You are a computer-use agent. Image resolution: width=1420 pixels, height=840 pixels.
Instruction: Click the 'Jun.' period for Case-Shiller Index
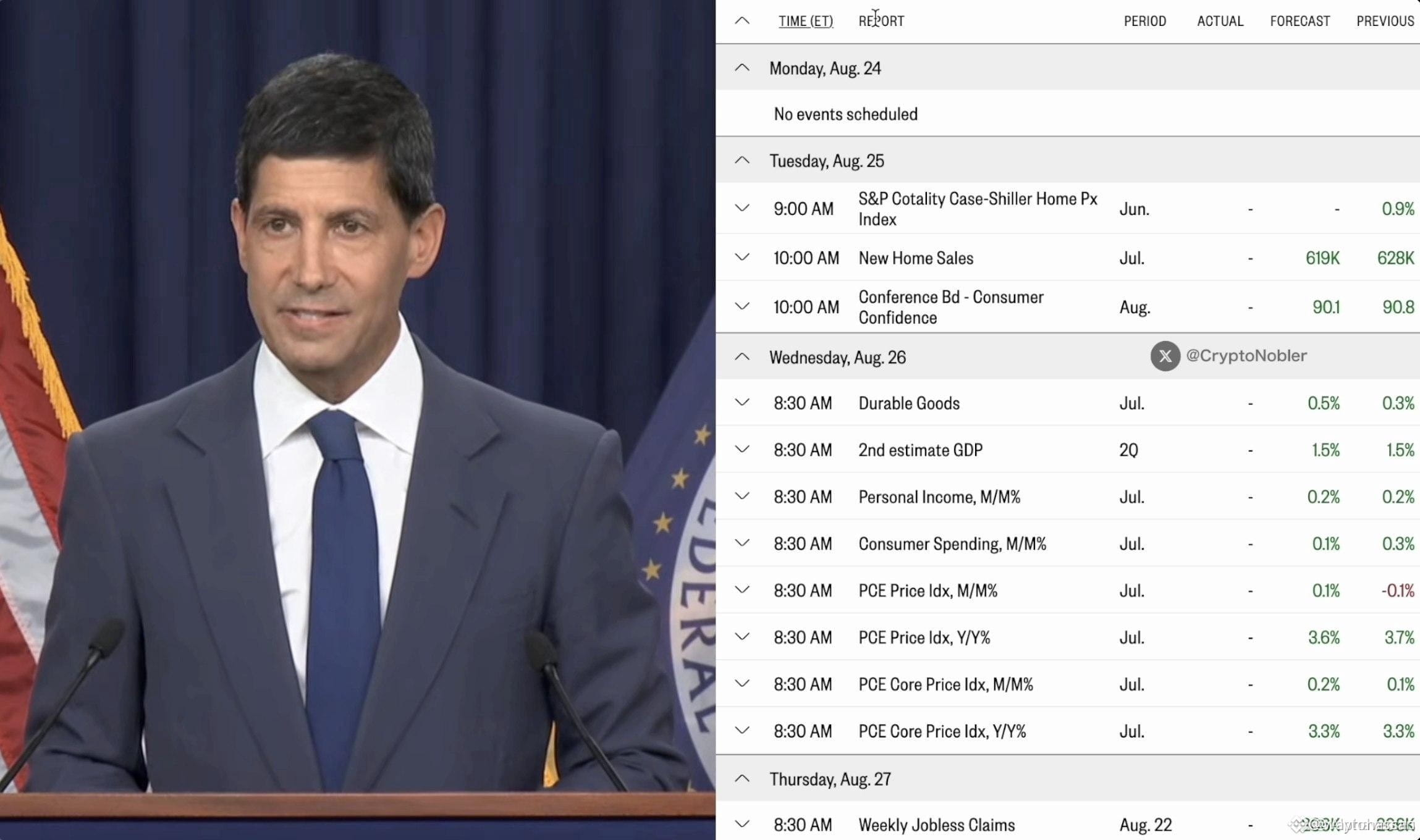pos(1135,209)
